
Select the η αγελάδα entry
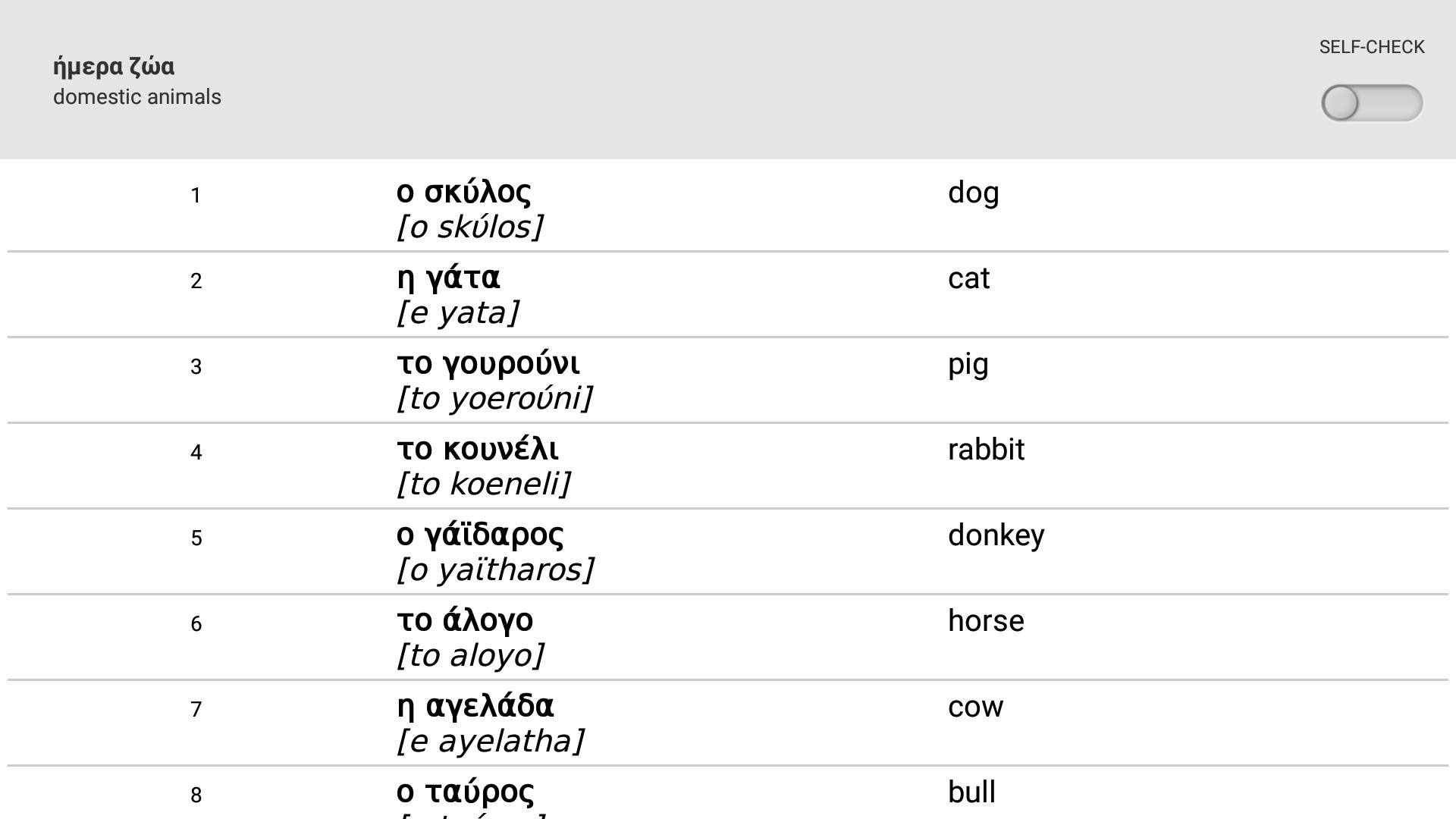tap(475, 706)
